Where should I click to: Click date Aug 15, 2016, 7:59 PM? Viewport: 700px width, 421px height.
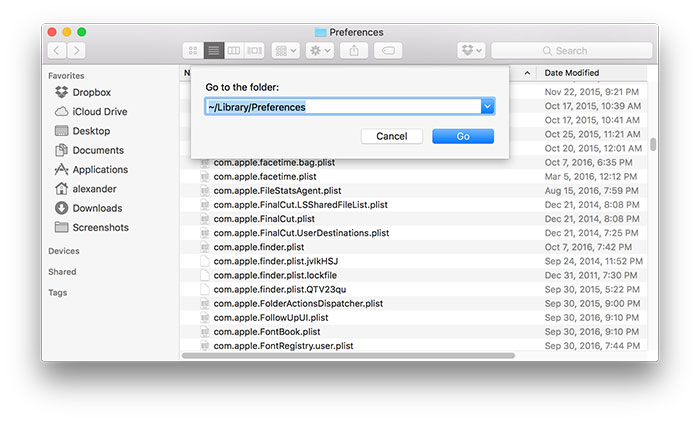[x=591, y=191]
